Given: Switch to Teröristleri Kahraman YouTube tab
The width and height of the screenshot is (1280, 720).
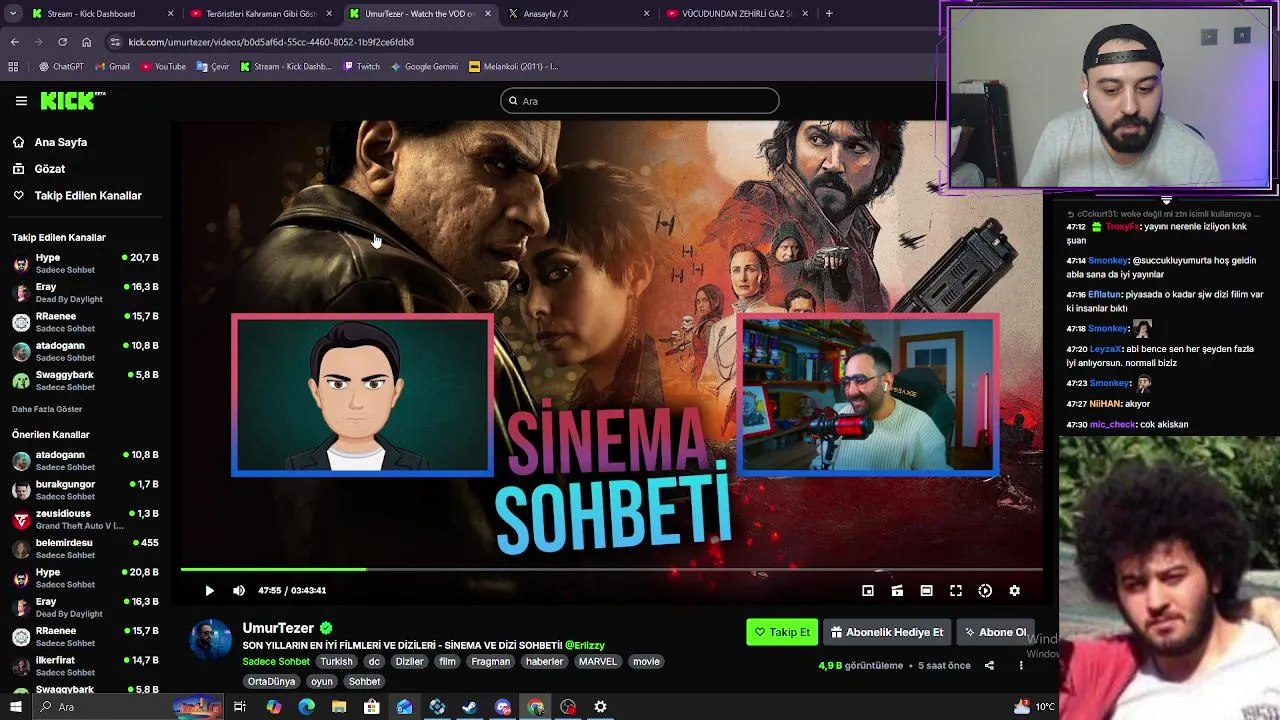Looking at the screenshot, I should click(260, 14).
